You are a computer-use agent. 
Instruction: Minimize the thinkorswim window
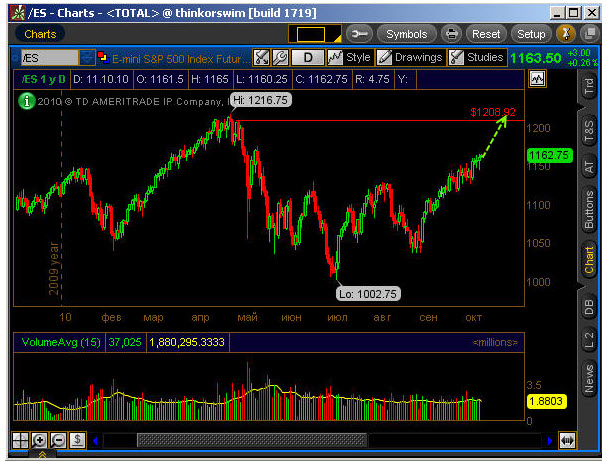[x=557, y=13]
